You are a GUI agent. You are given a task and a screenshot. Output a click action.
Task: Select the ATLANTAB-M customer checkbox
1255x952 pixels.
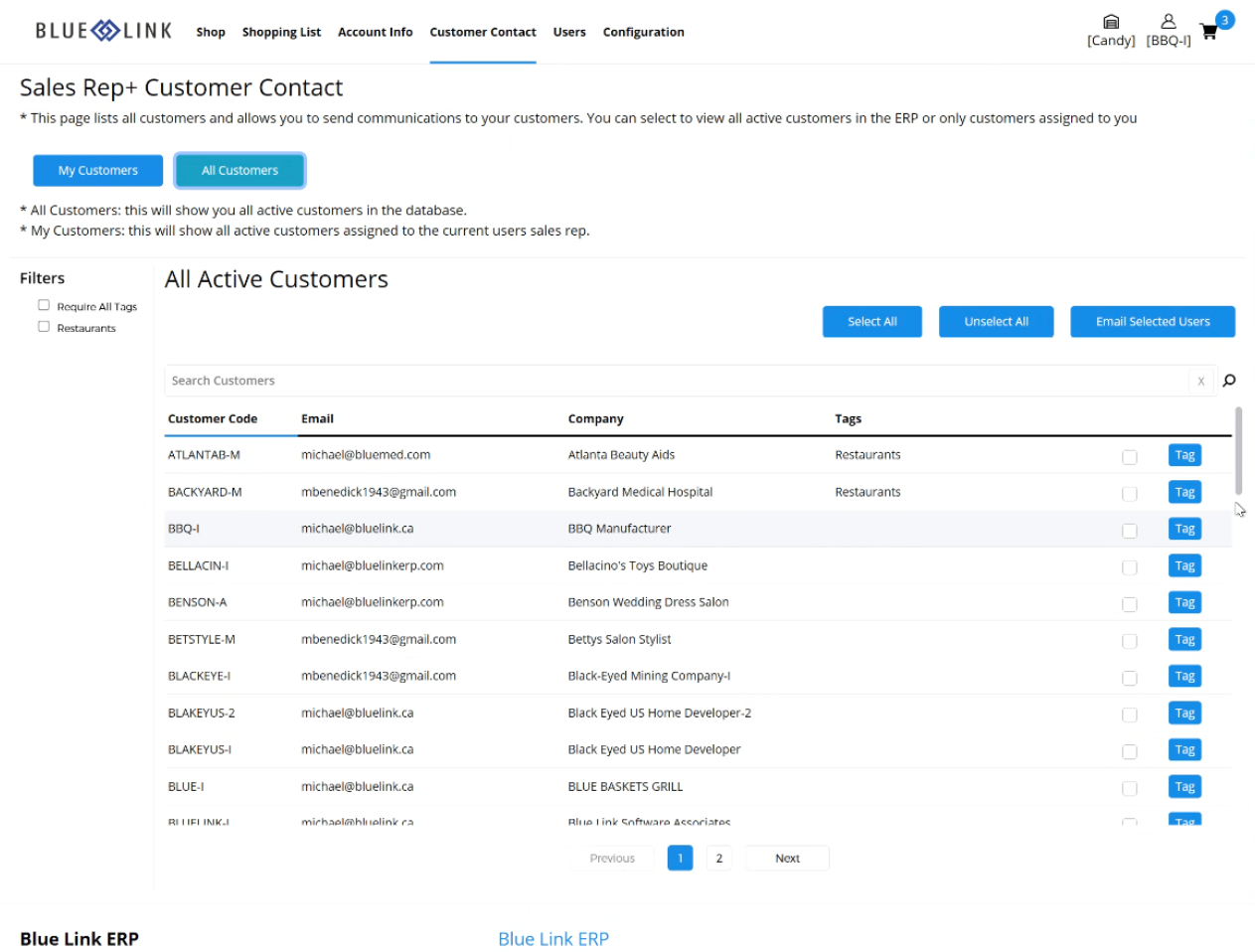click(1129, 457)
